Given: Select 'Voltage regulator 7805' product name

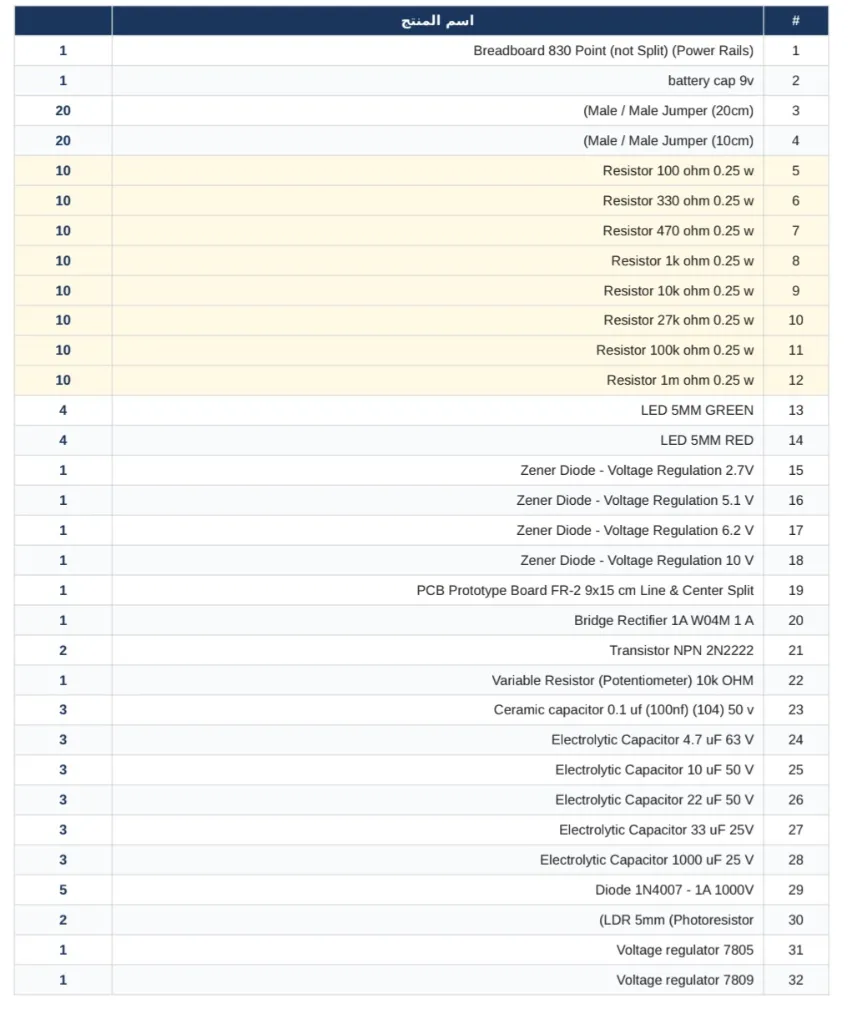Looking at the screenshot, I should click(x=685, y=951).
